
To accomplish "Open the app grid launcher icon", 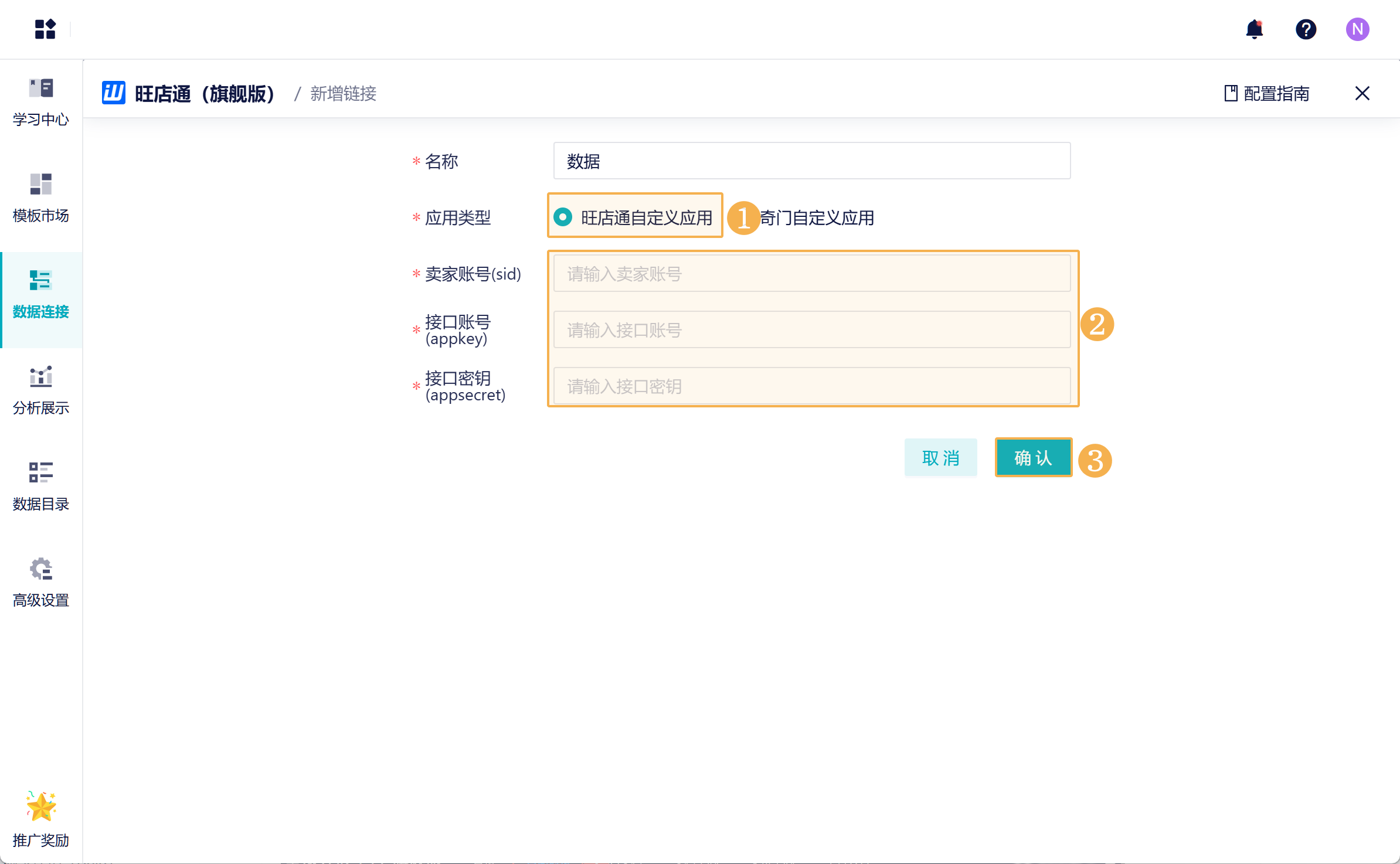I will click(45, 29).
